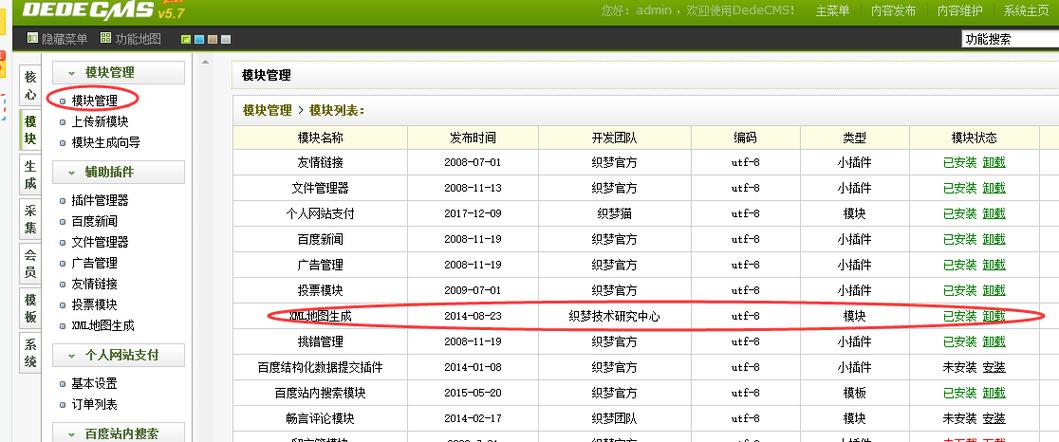Screen dimensions: 1059x442
Task: Open 投票模块 in sidebar
Action: coord(95,305)
